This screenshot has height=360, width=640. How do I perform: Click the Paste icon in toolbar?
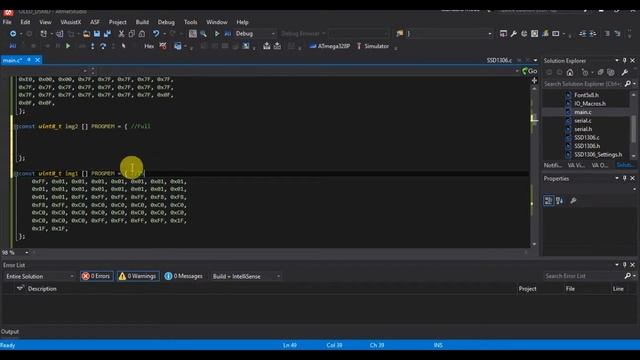[142, 34]
